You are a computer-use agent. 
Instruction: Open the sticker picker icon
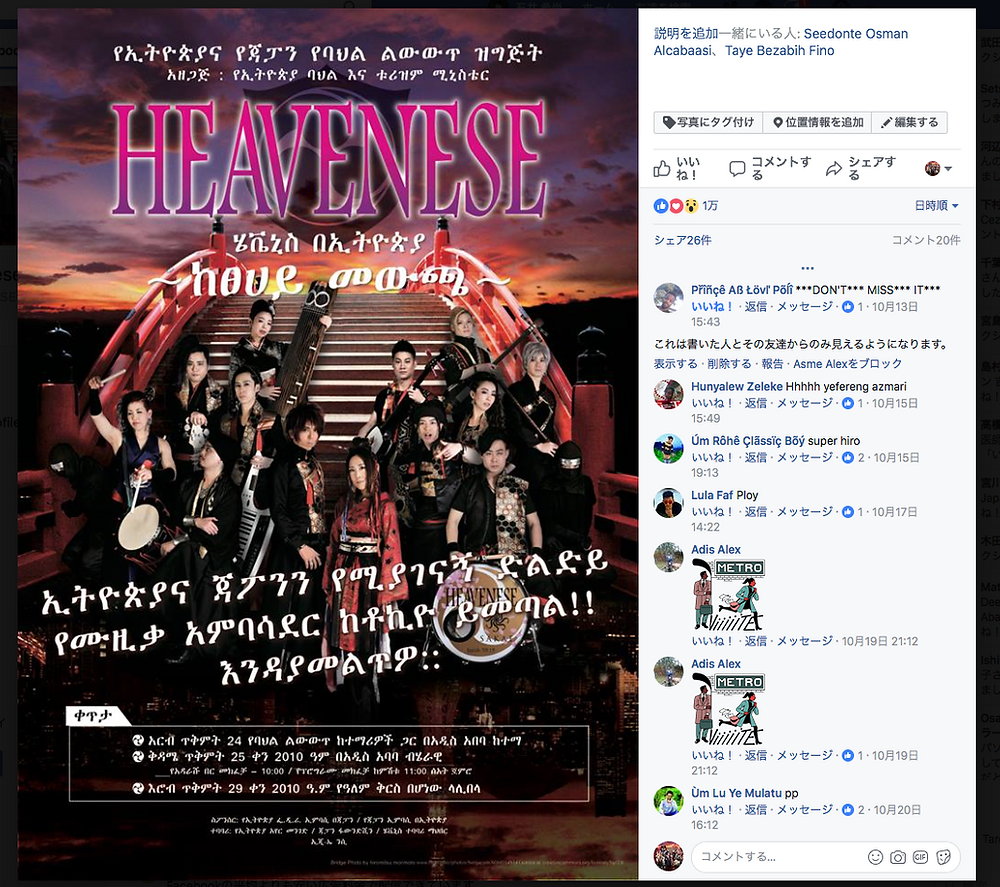point(943,857)
